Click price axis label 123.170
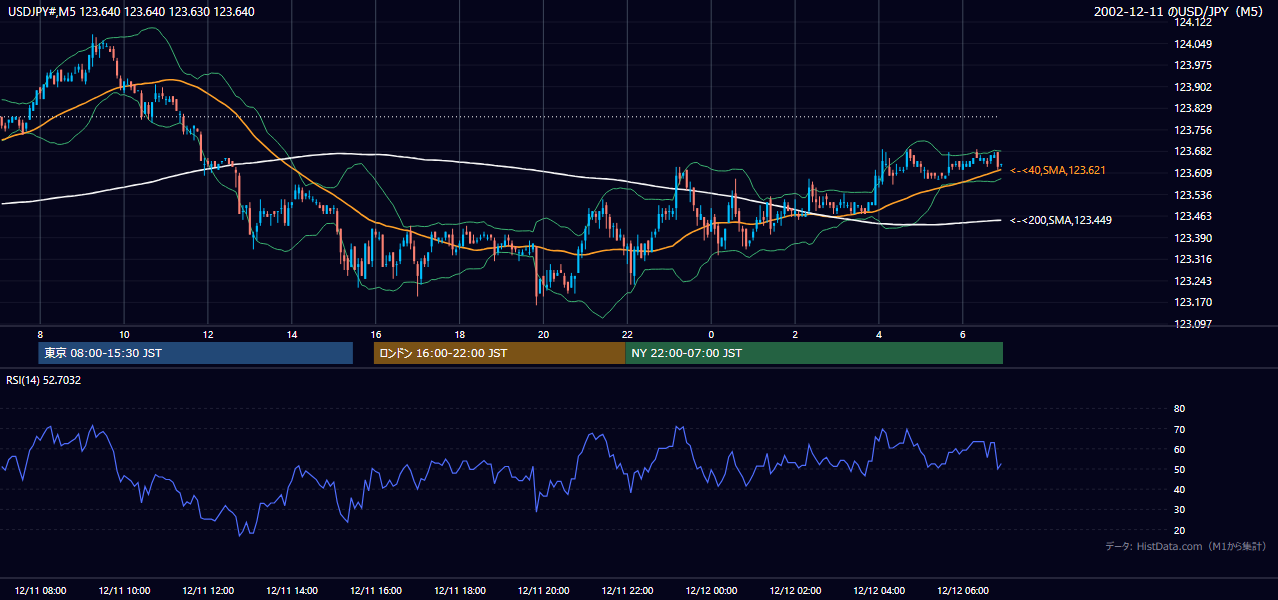Viewport: 1278px width, 600px height. (1192, 302)
